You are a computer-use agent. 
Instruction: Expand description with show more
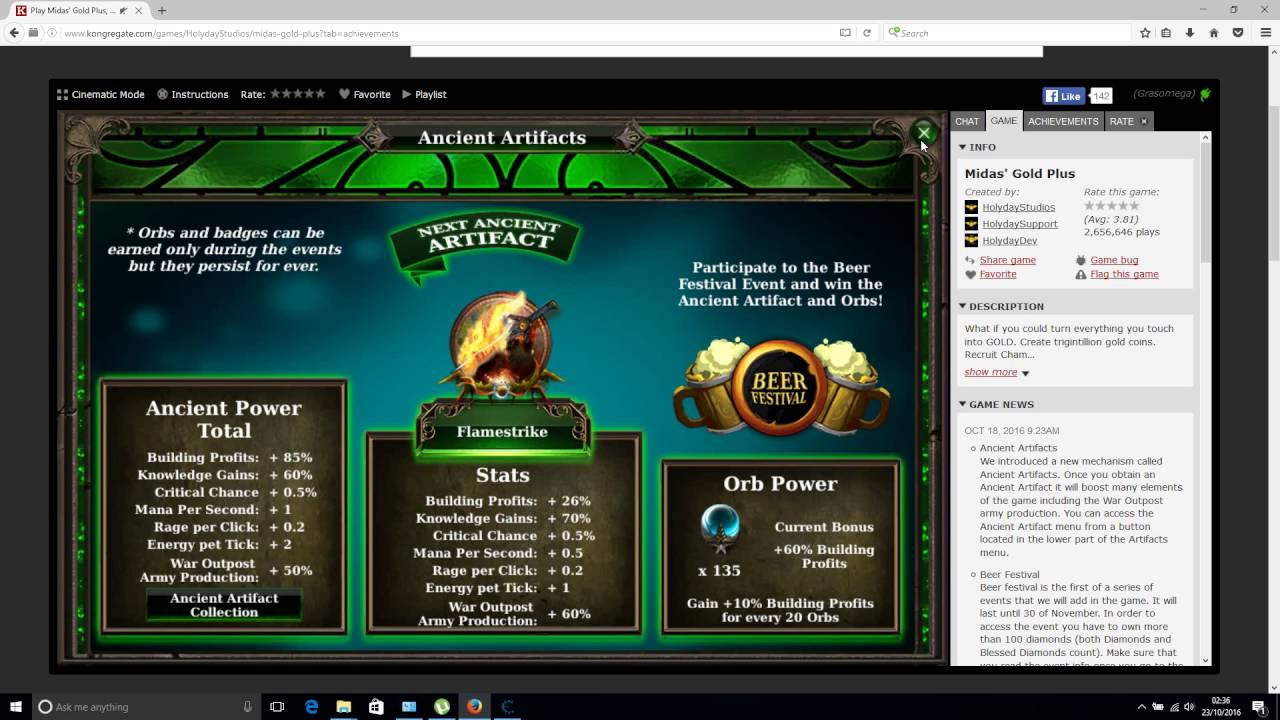[991, 372]
